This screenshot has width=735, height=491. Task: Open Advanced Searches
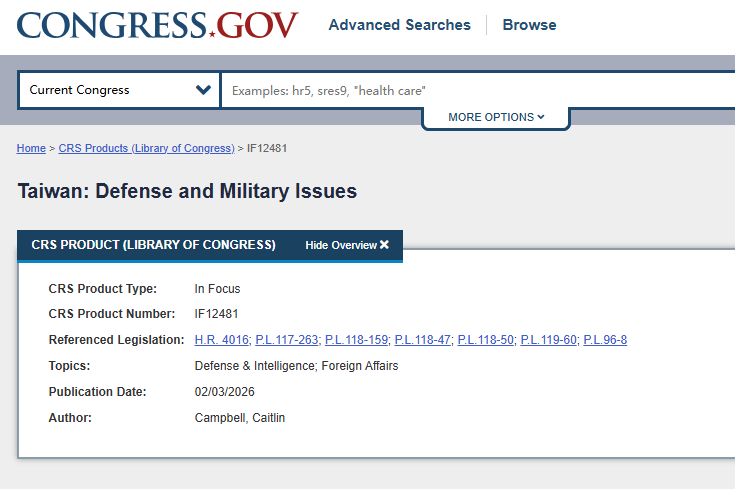[x=399, y=25]
